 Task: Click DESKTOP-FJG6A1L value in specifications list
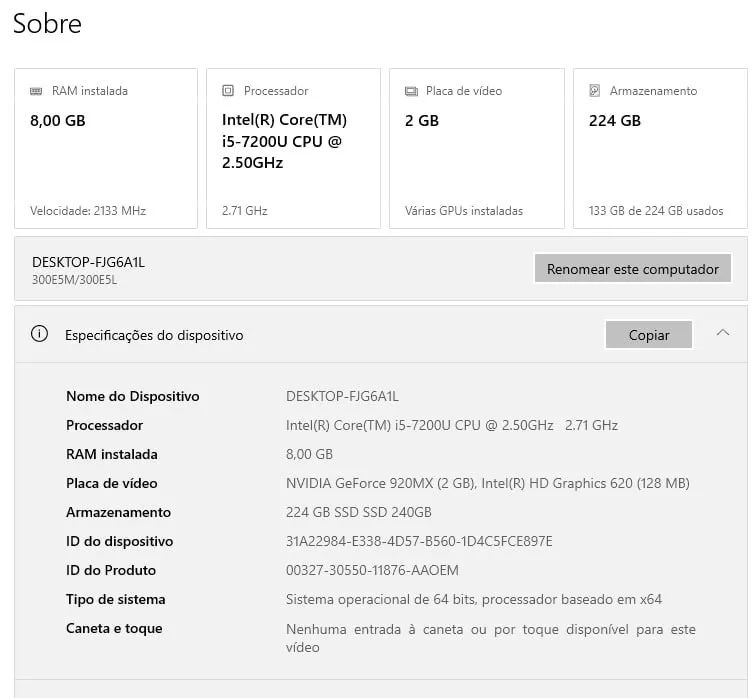342,396
